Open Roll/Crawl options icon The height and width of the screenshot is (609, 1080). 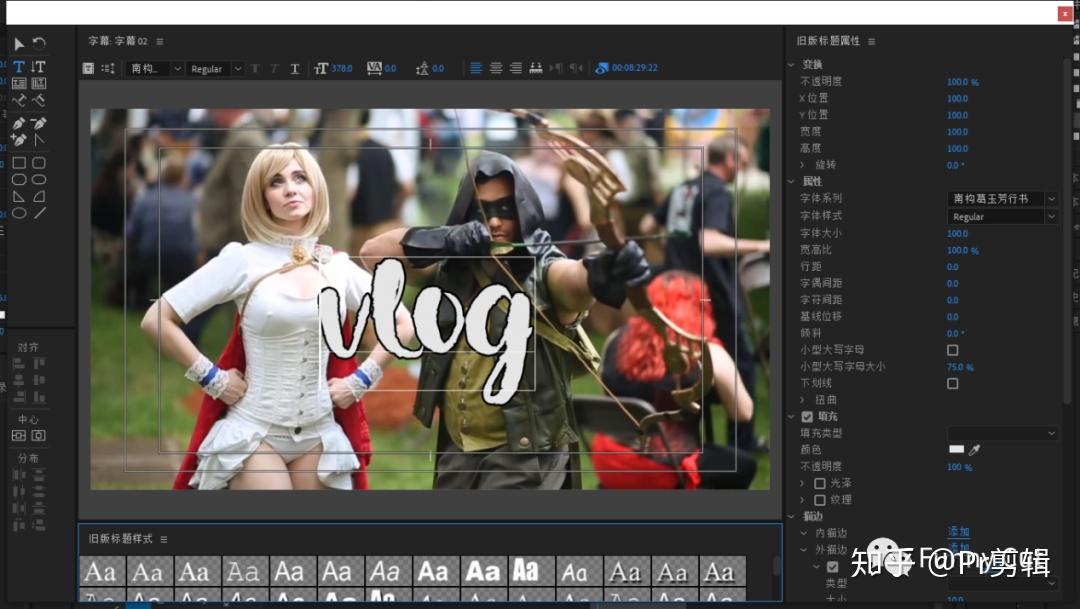pyautogui.click(x=108, y=68)
